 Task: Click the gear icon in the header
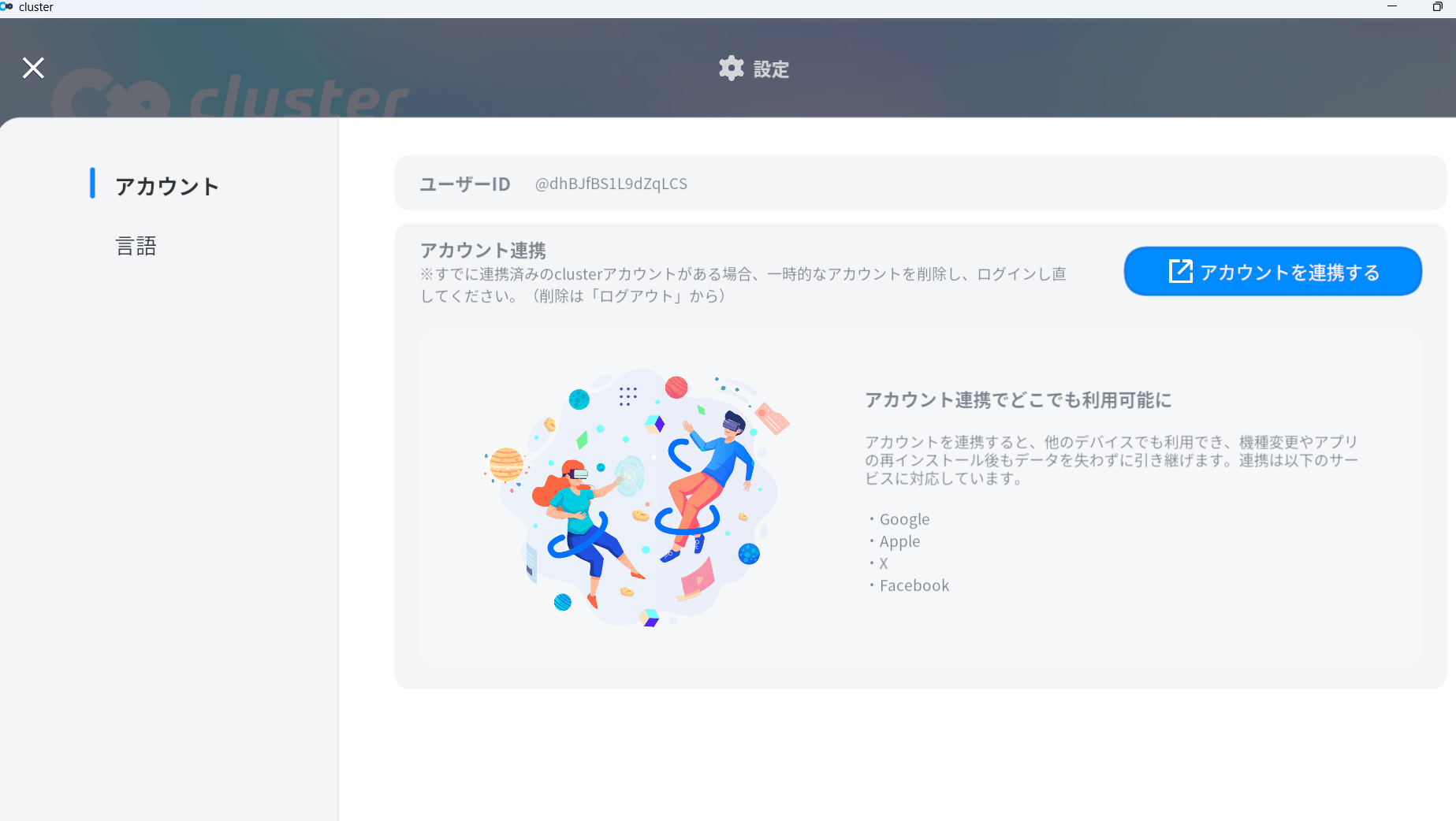[731, 69]
